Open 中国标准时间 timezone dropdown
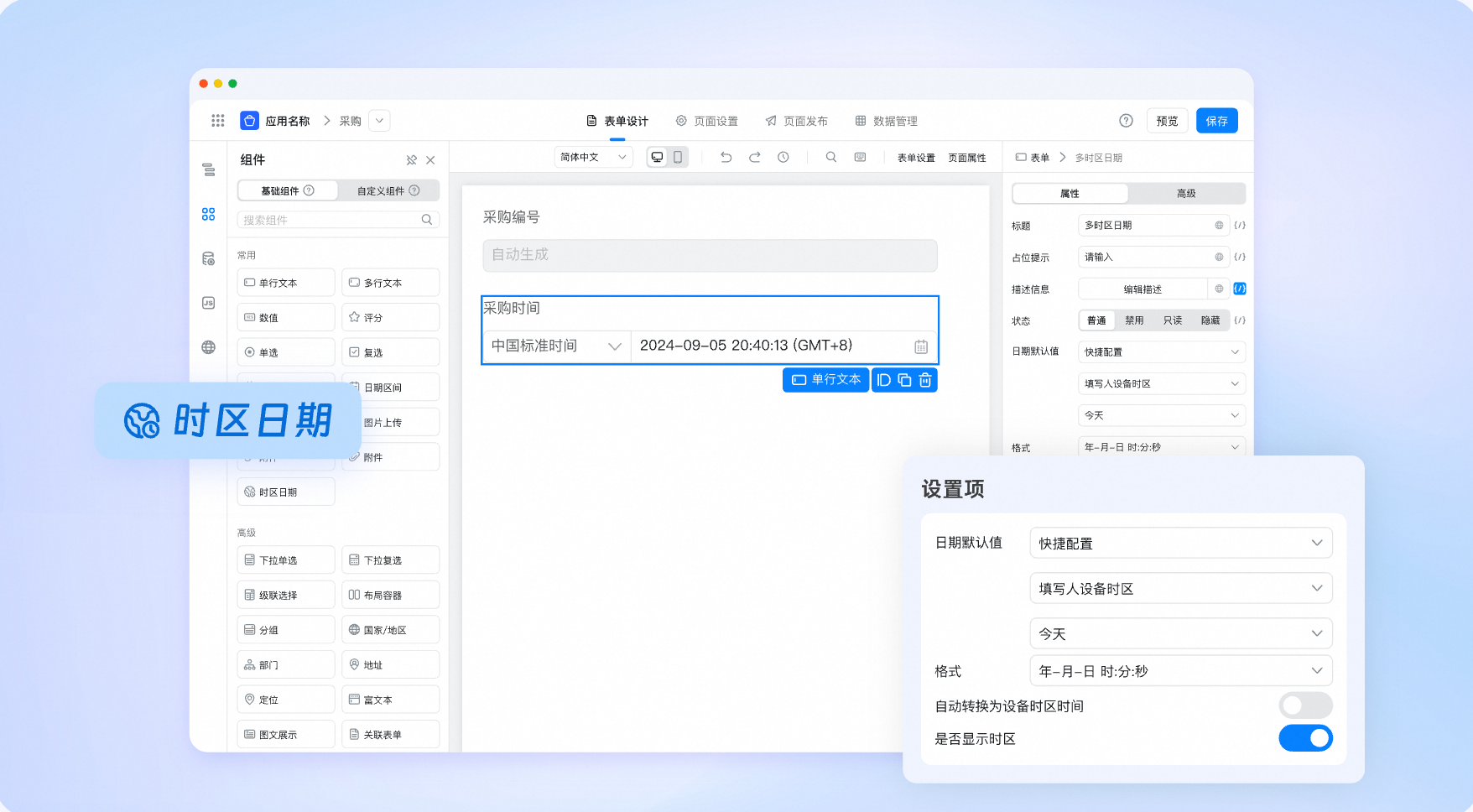 556,346
